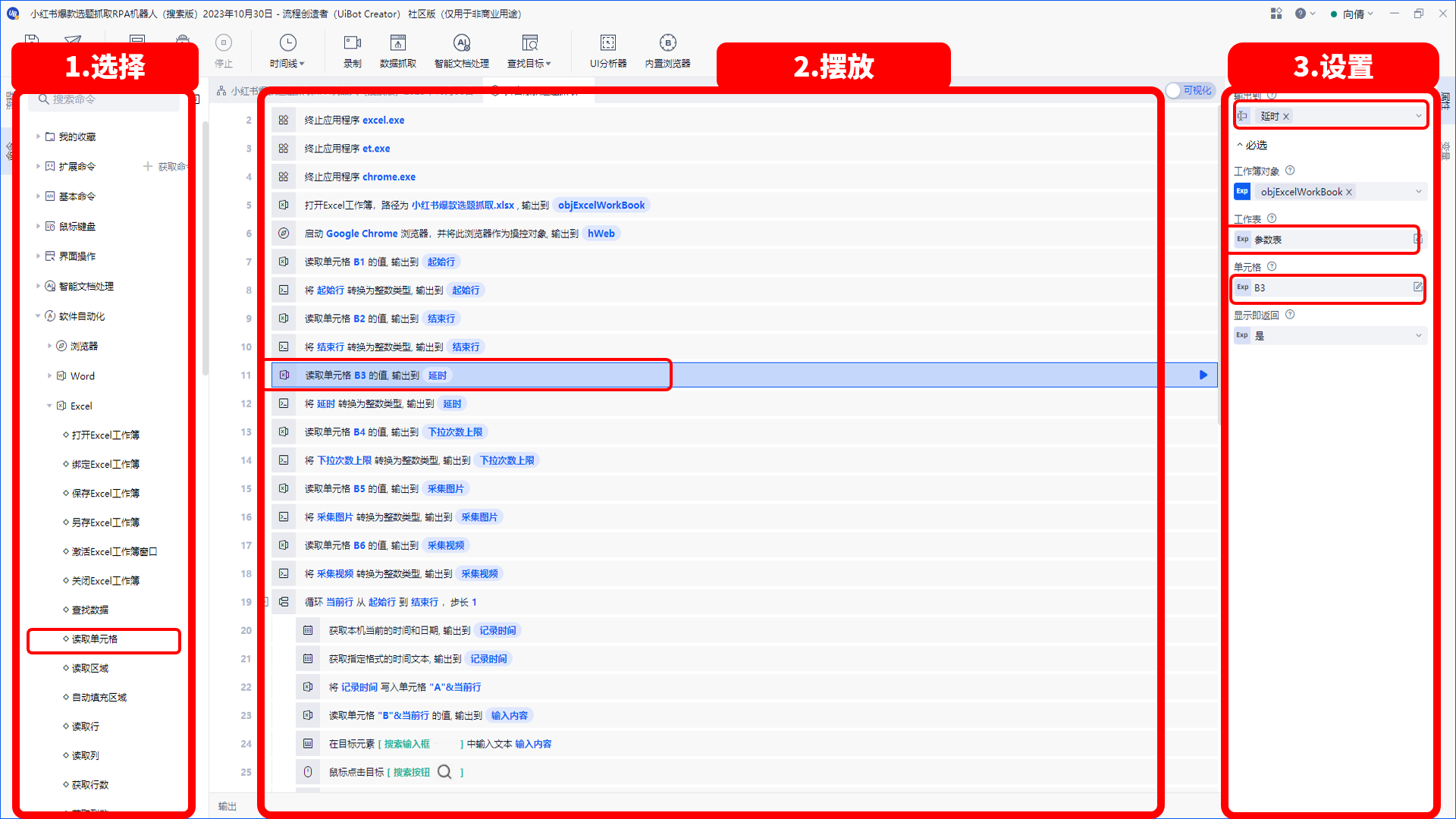
Task: Select the 查找数据 command
Action: (90, 610)
